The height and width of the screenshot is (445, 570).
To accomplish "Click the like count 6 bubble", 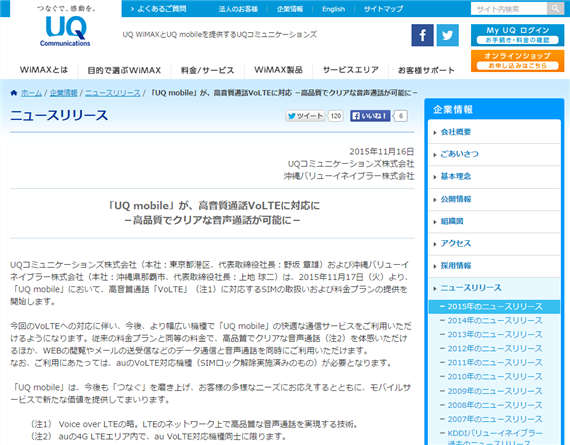I will tap(401, 116).
